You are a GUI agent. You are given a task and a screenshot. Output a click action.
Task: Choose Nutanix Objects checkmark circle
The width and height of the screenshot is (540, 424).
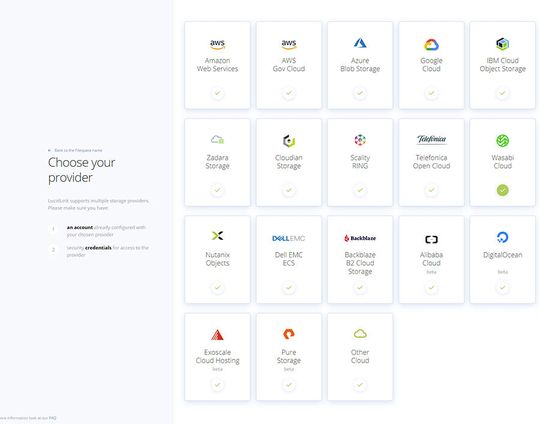(x=217, y=287)
